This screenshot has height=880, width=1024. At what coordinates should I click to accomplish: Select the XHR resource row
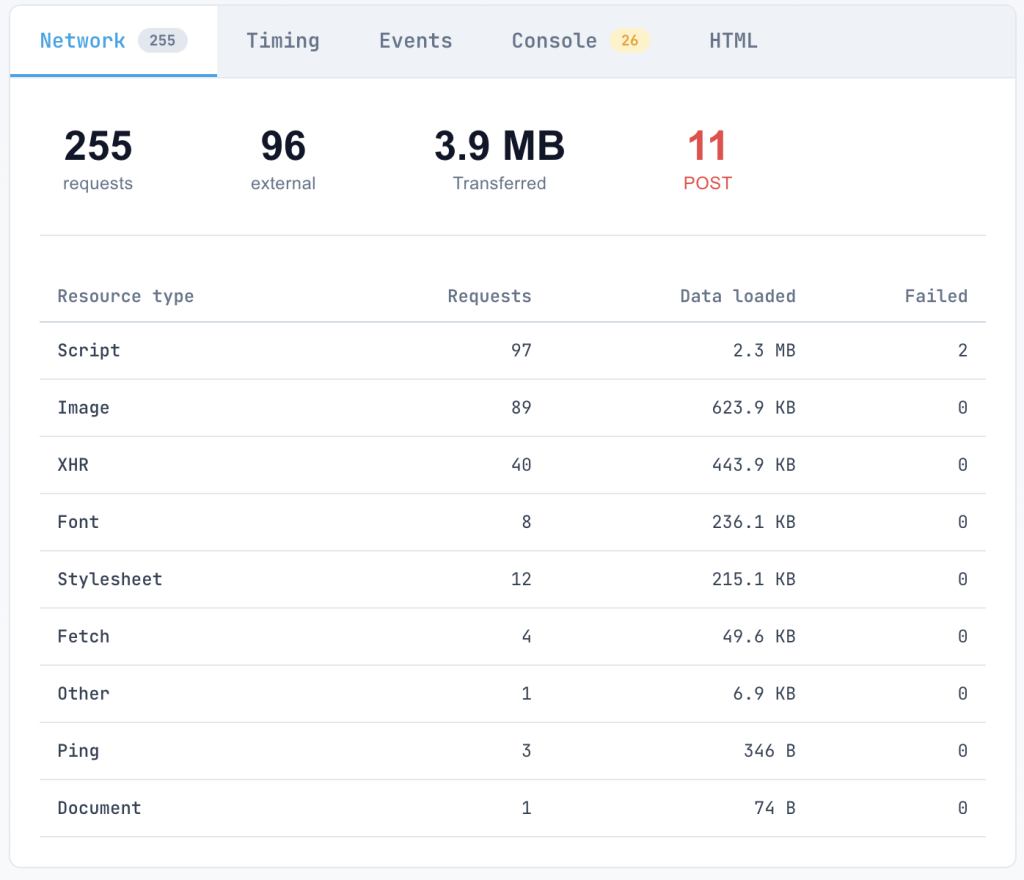coord(513,465)
